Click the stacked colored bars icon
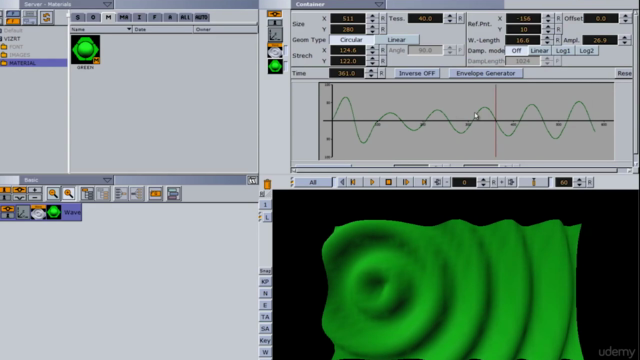This screenshot has width=640, height=360. [x=173, y=193]
